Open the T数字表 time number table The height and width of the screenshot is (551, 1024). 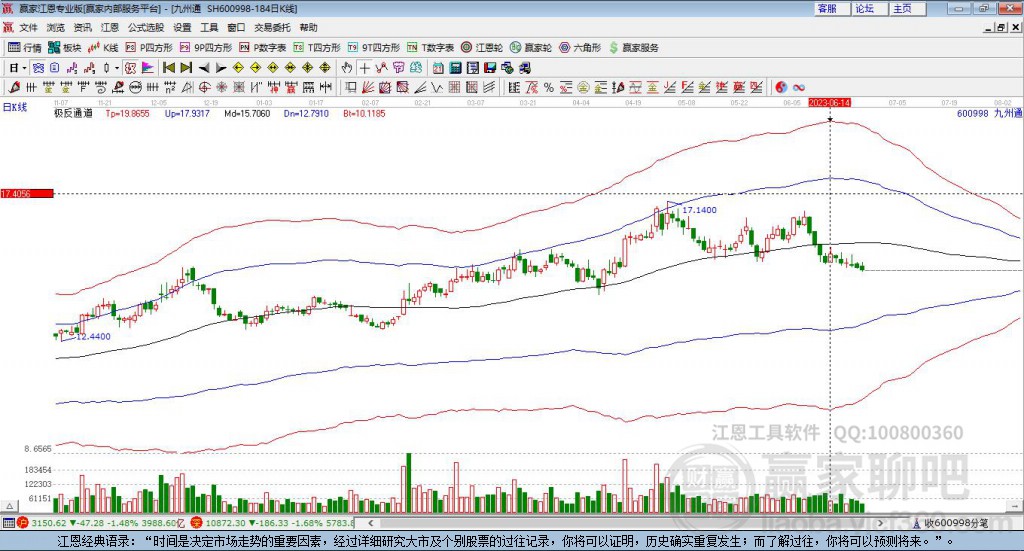coord(430,48)
